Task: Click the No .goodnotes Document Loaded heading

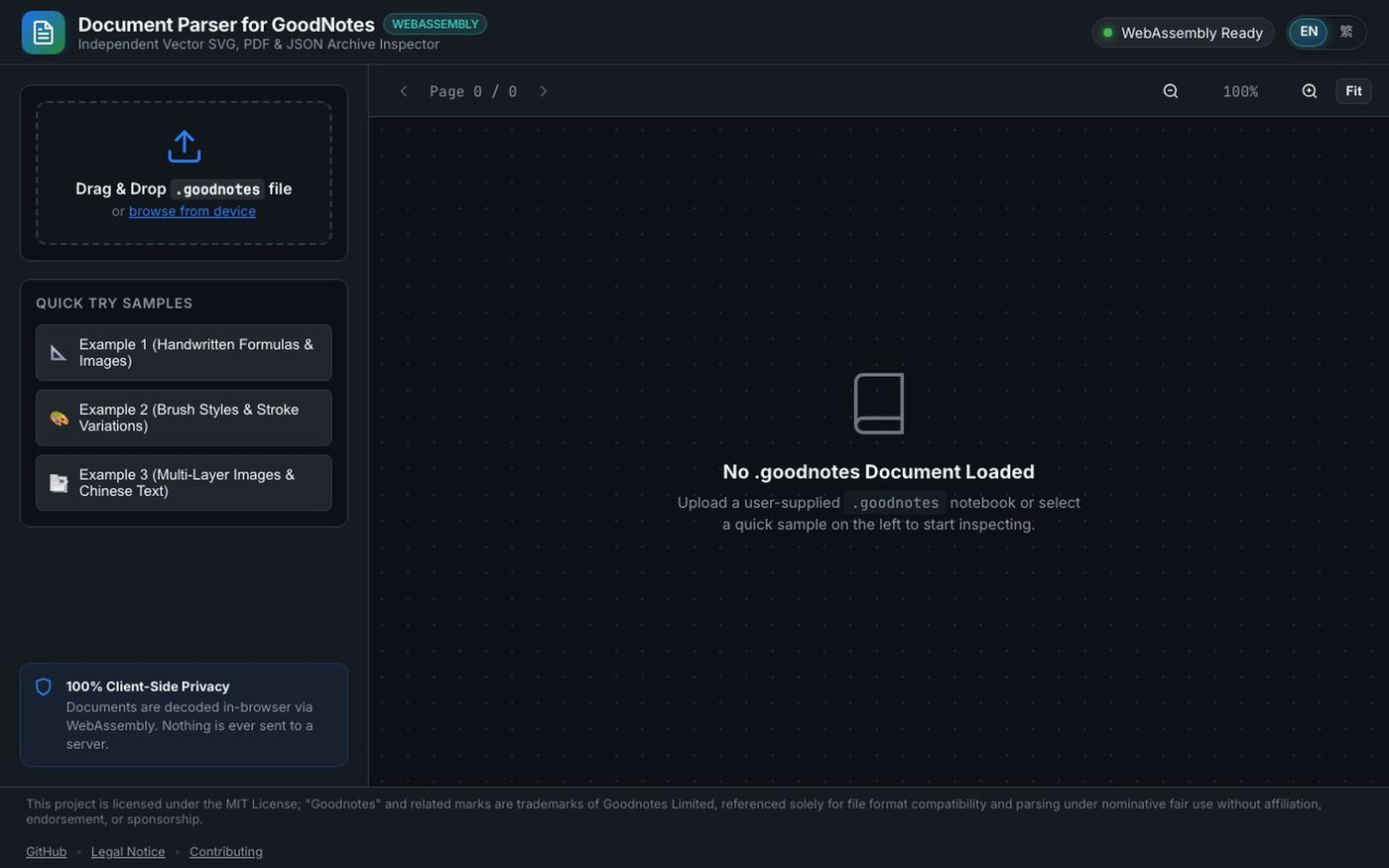Action: pos(879,472)
